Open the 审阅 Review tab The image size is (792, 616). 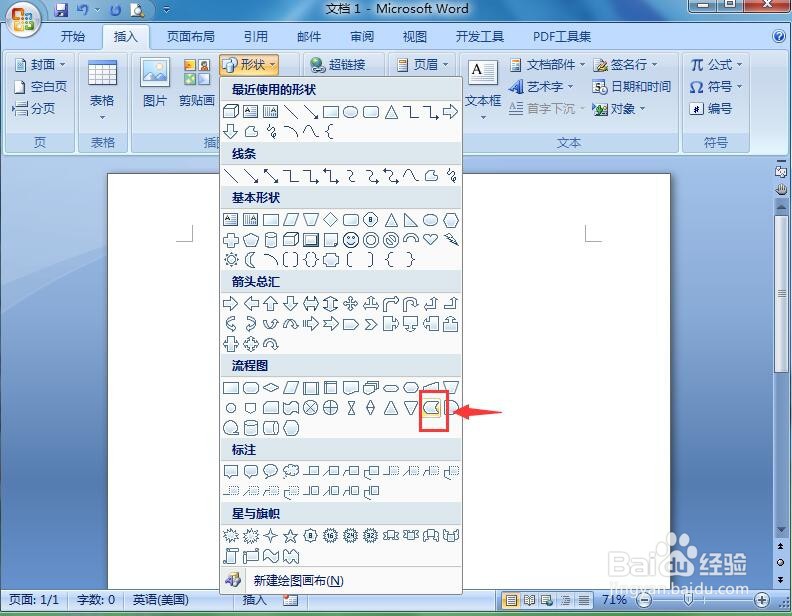[x=362, y=36]
